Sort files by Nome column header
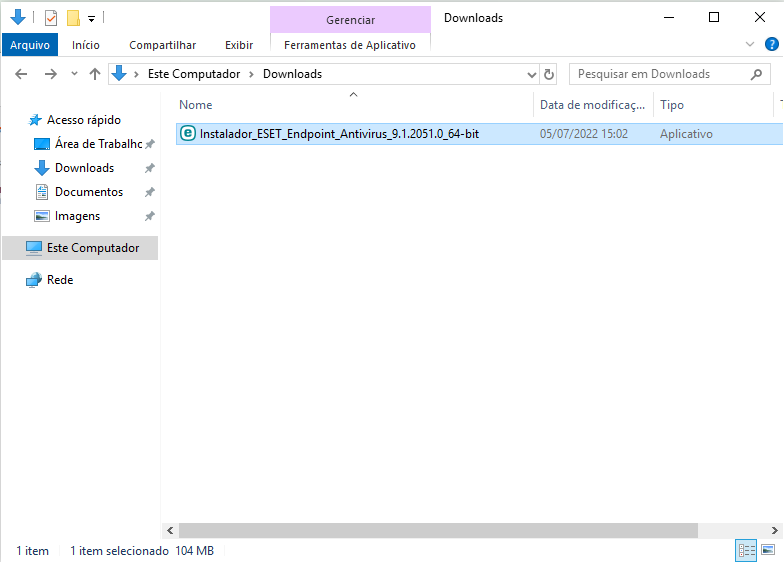 [196, 105]
